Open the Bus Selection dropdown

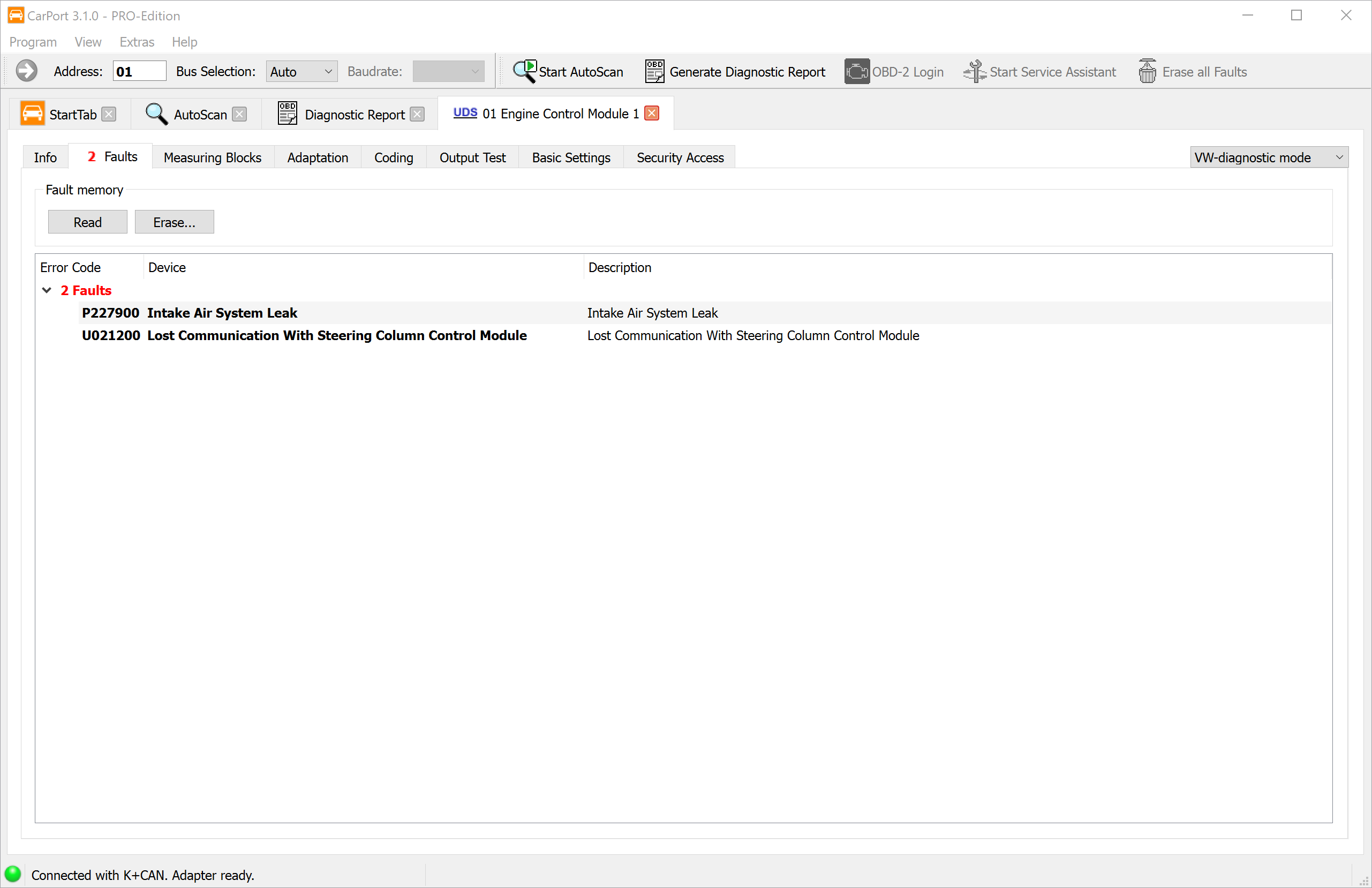coord(301,72)
